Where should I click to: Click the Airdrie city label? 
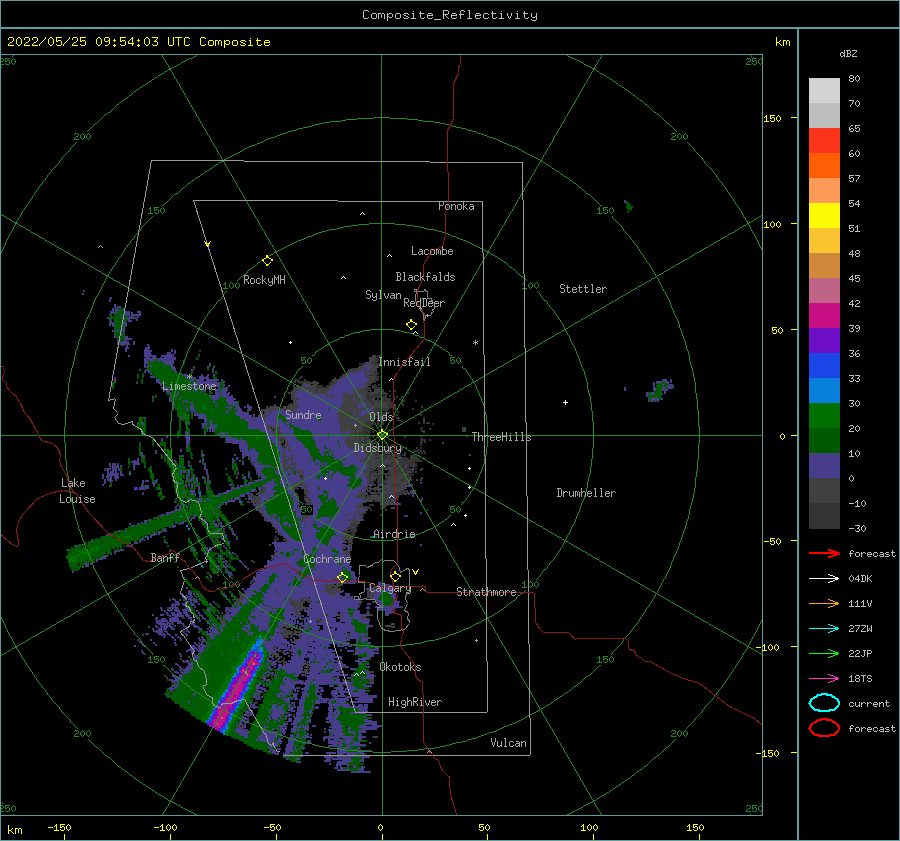click(394, 534)
